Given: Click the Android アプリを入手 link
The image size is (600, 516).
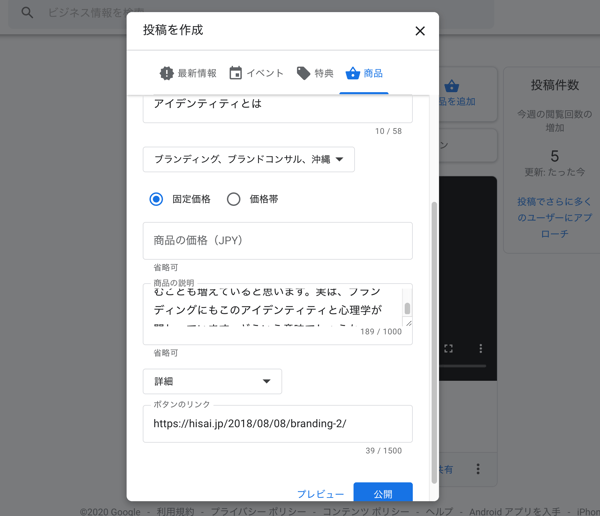Looking at the screenshot, I should tap(515, 511).
